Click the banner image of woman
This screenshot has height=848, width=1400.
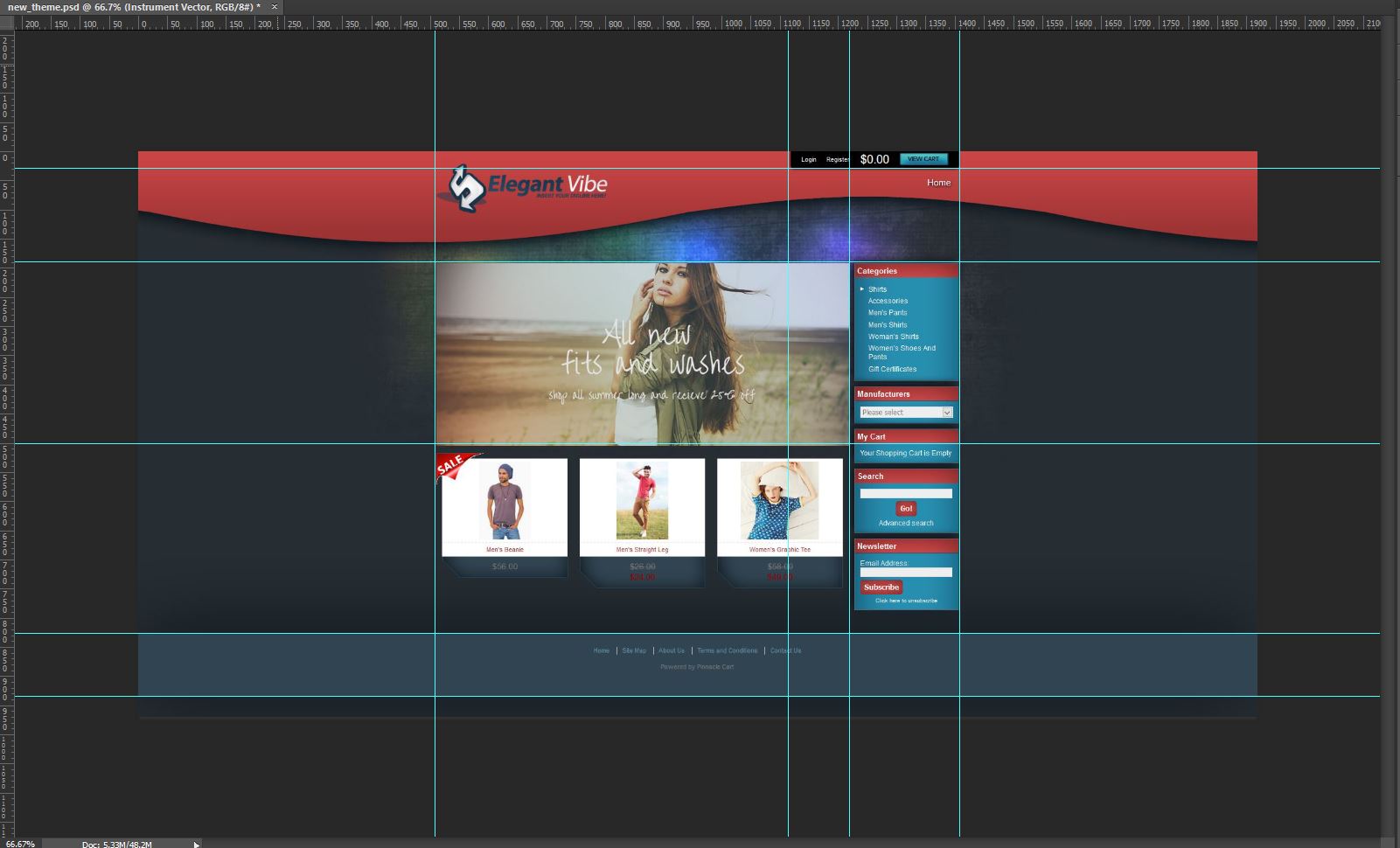click(x=643, y=354)
